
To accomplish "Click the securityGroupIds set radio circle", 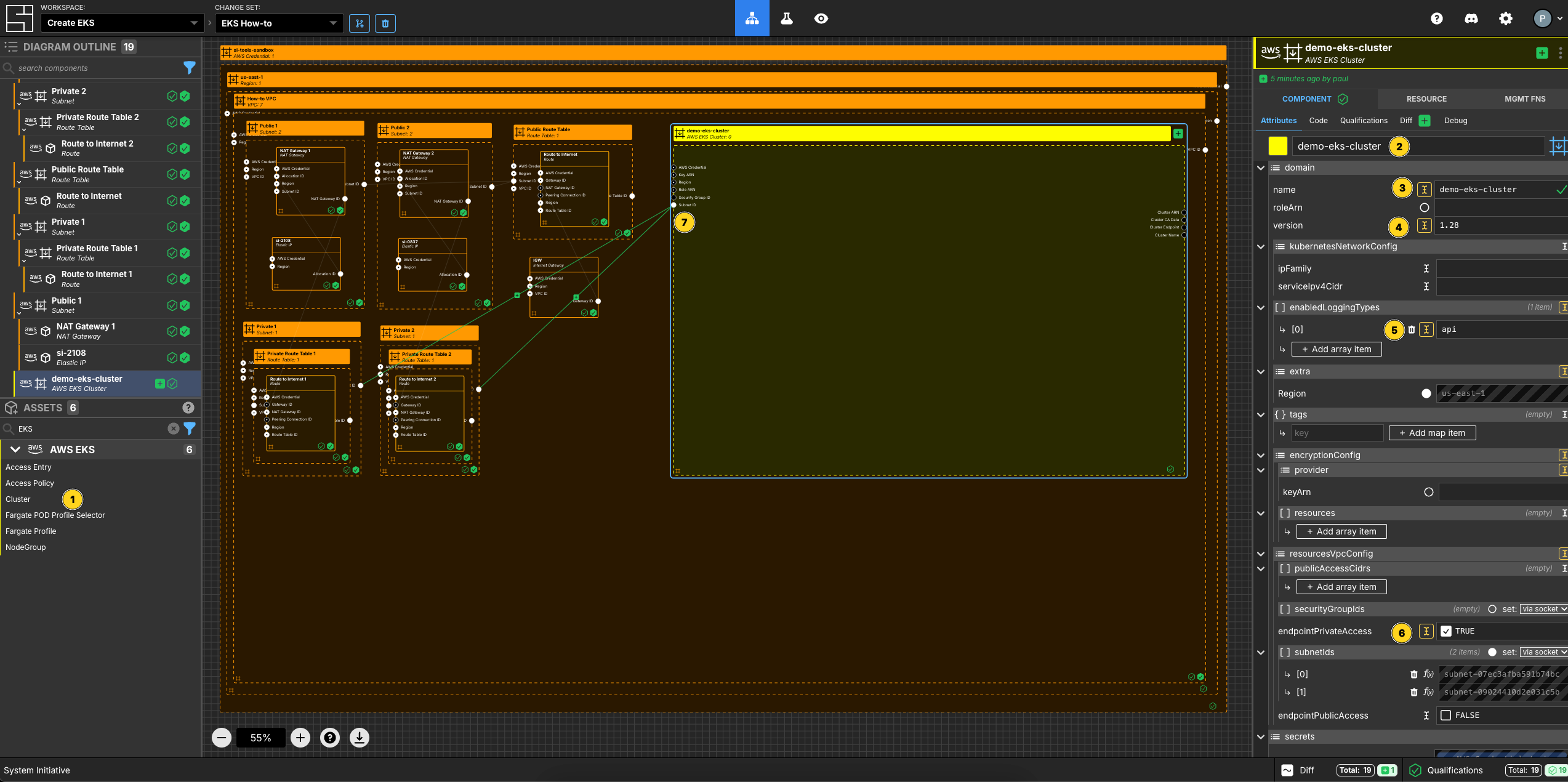I will (1492, 609).
